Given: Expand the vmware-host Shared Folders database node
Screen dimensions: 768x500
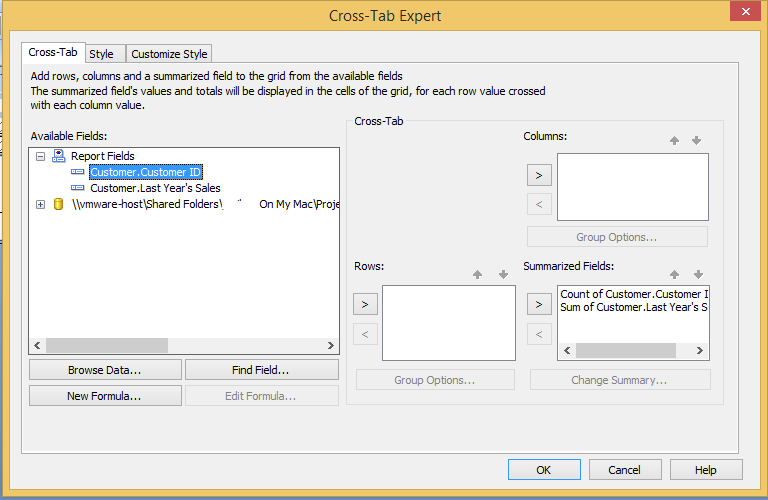Looking at the screenshot, I should coord(40,204).
